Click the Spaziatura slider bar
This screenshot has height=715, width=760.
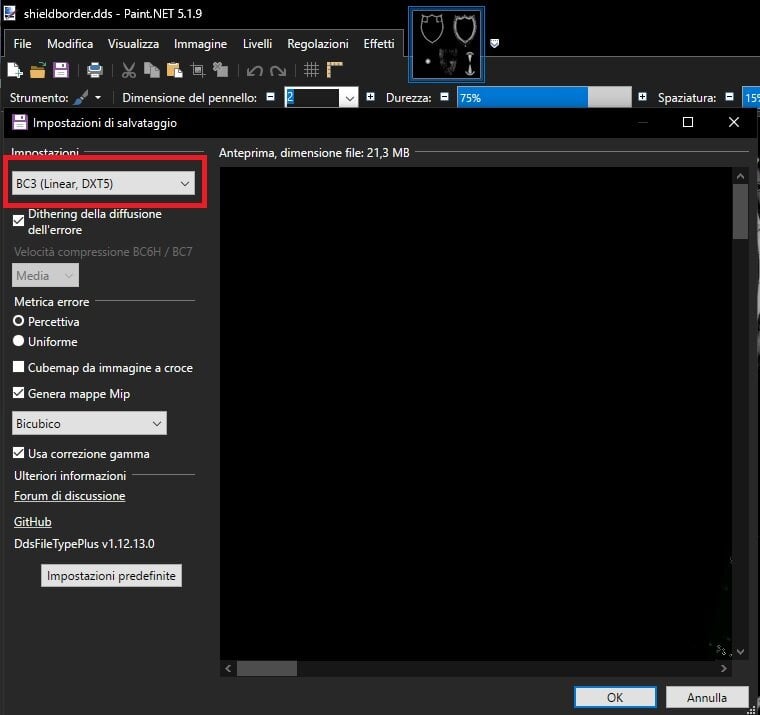751,97
